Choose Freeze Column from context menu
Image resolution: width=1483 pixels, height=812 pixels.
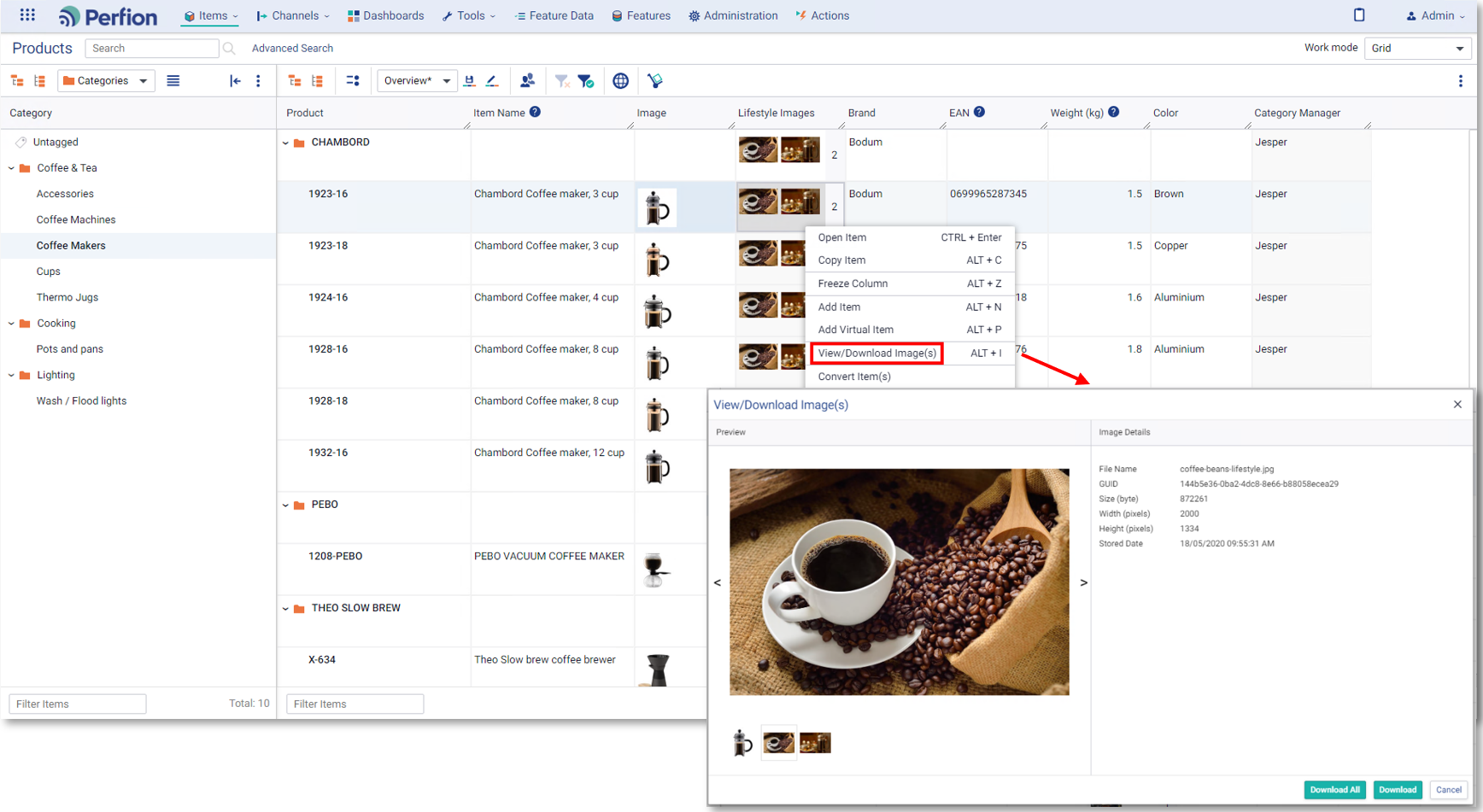click(910, 283)
